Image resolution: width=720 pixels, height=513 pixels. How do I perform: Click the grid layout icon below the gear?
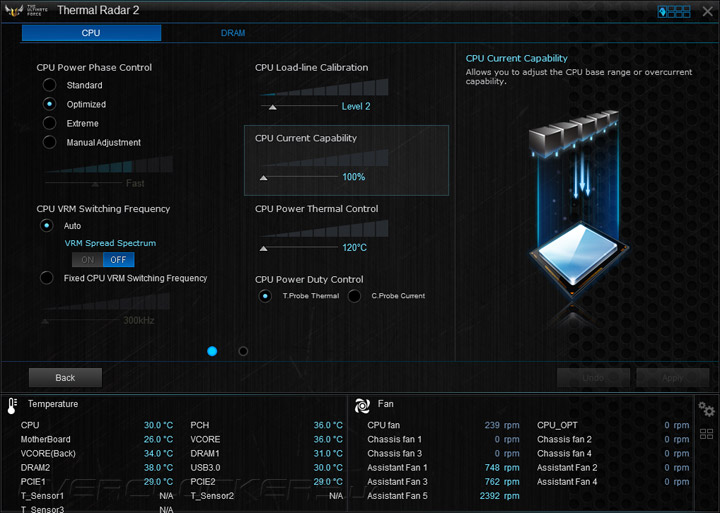[706, 434]
